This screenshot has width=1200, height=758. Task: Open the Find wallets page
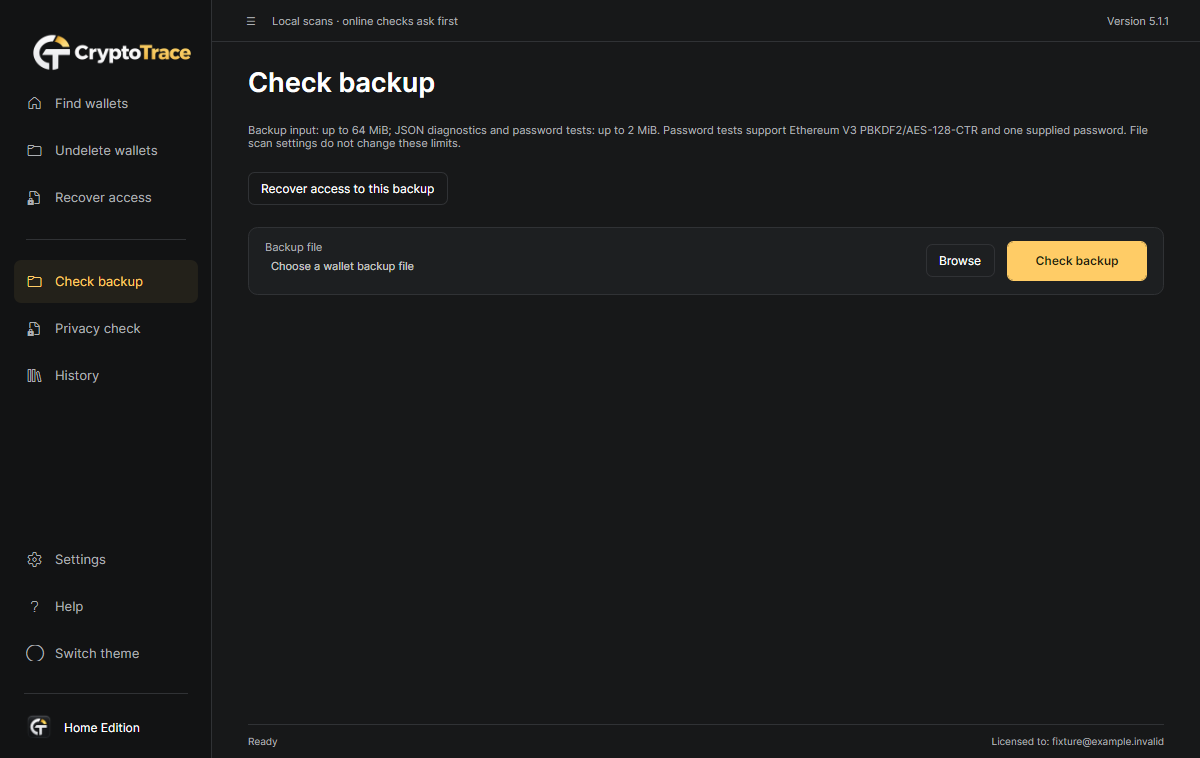pos(106,103)
